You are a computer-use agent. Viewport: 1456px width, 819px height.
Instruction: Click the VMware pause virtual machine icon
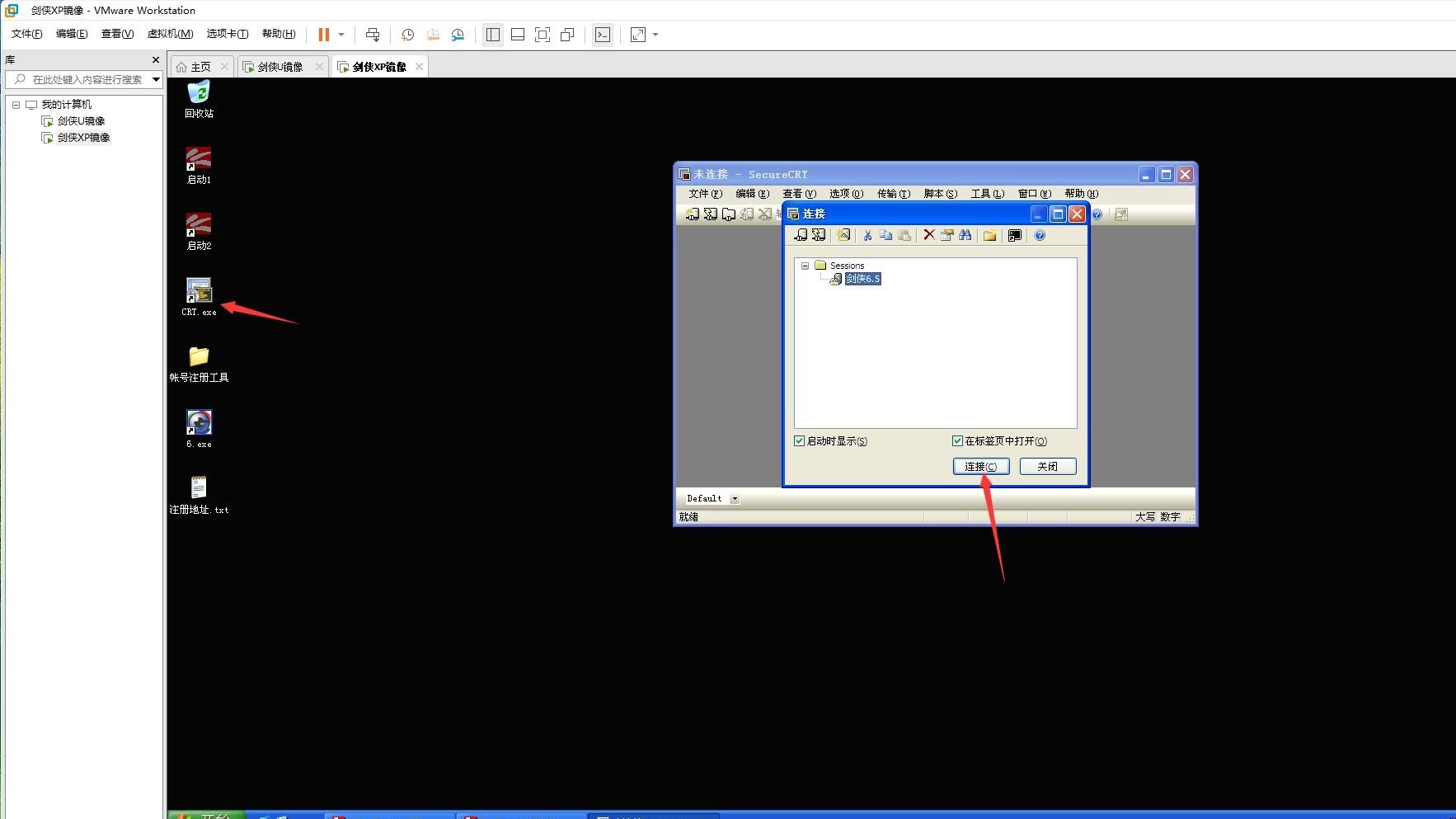[x=324, y=35]
